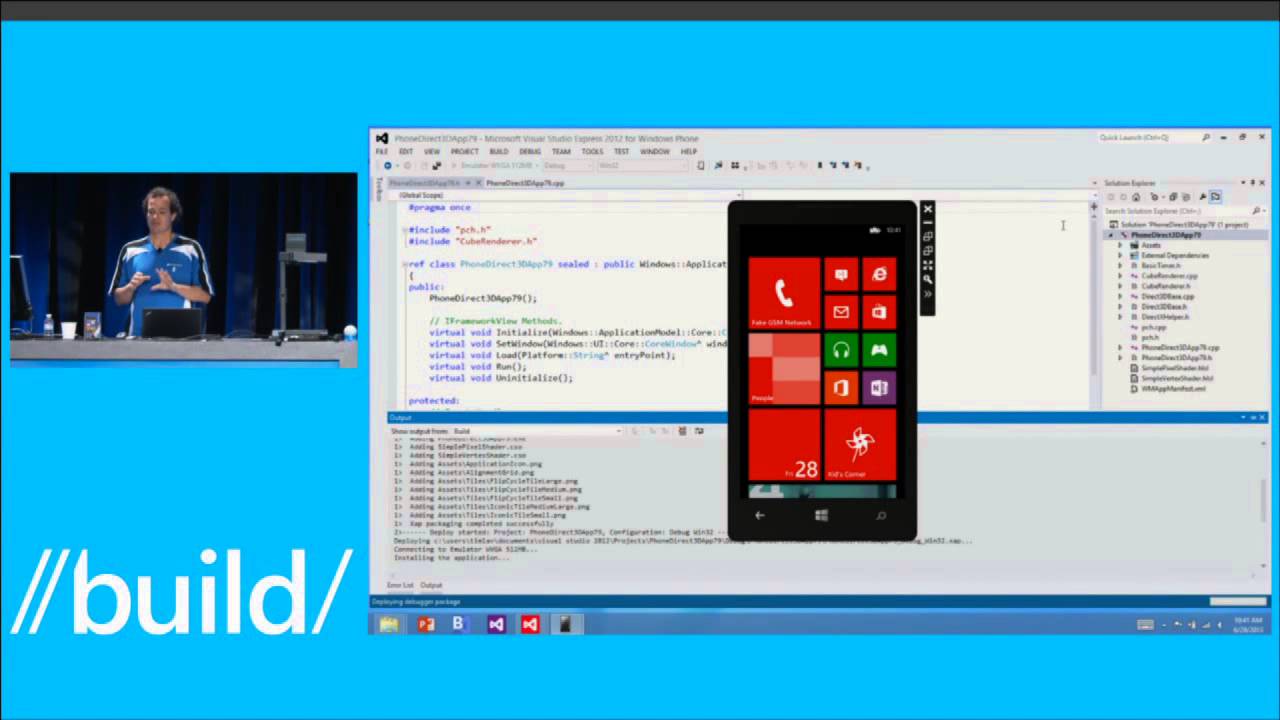Image resolution: width=1280 pixels, height=720 pixels.
Task: Open the Toolbox side tab
Action: (x=379, y=188)
